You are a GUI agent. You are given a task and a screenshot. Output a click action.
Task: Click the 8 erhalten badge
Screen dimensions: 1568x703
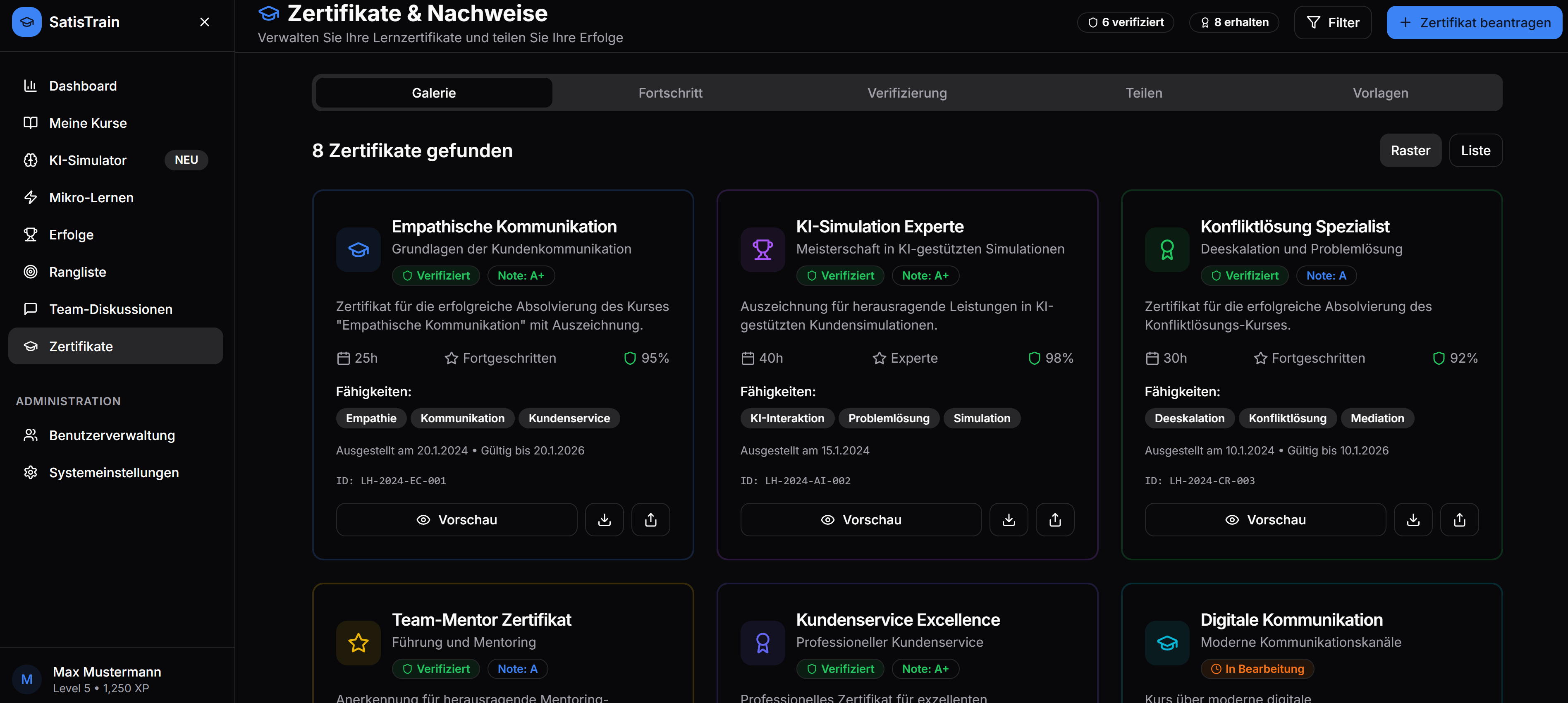(x=1234, y=22)
